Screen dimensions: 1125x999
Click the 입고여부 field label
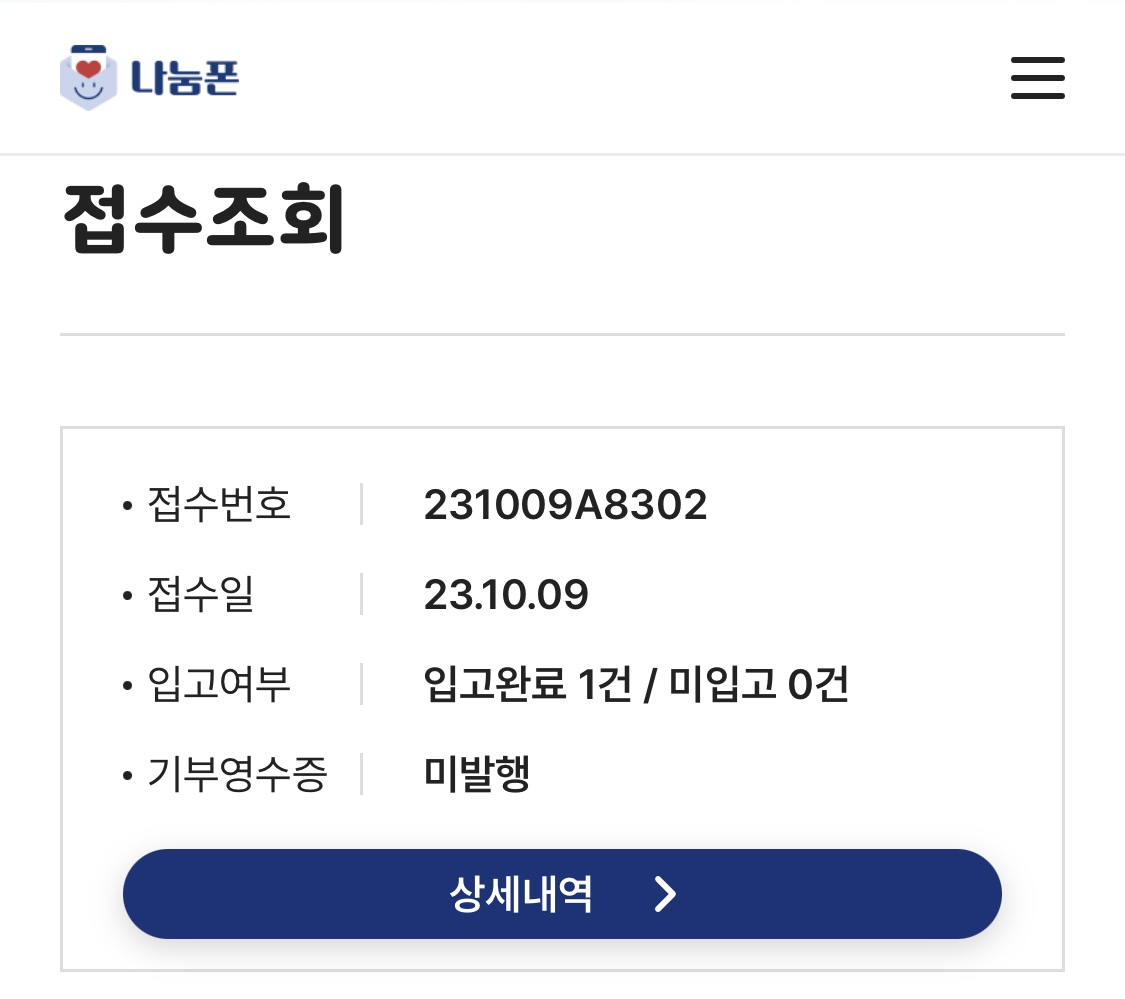(x=219, y=685)
